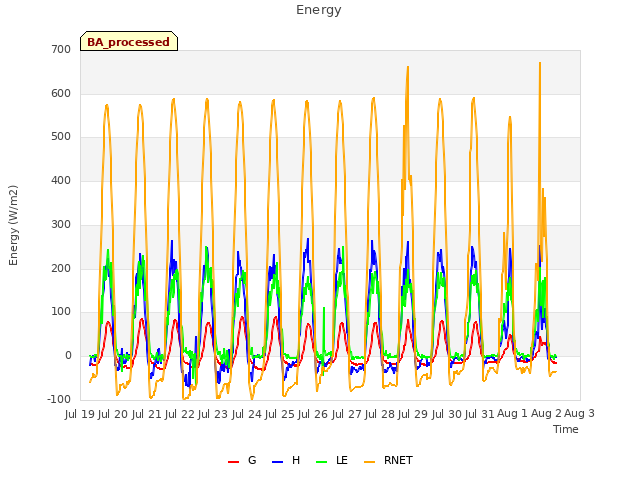Click the 500 y-axis tick label
The image size is (640, 480).
point(61,137)
